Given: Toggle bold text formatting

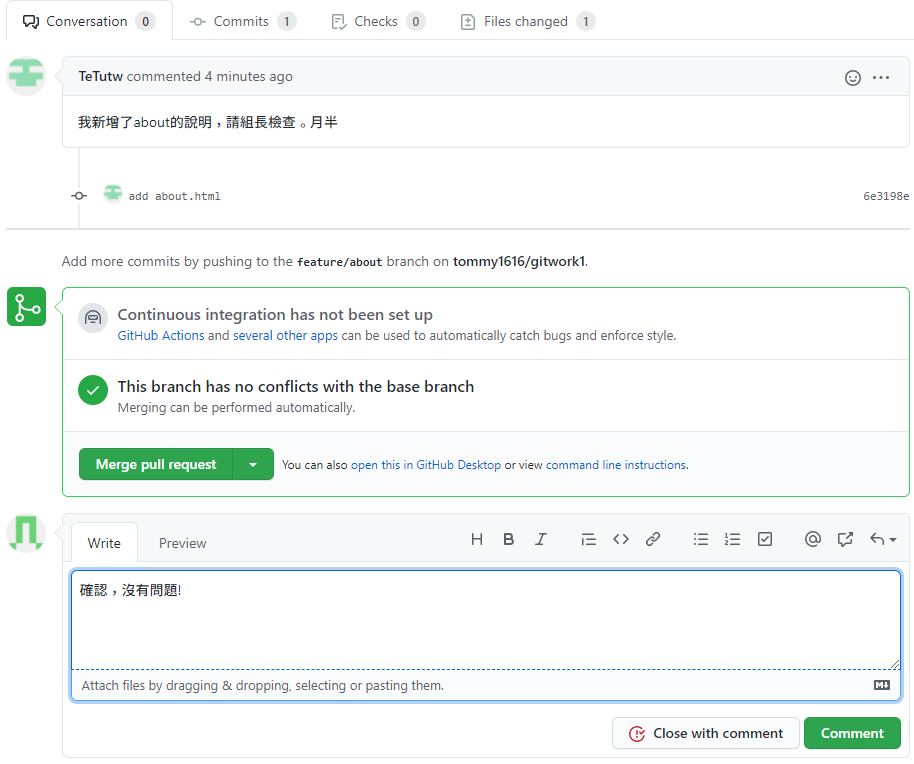Looking at the screenshot, I should click(508, 539).
